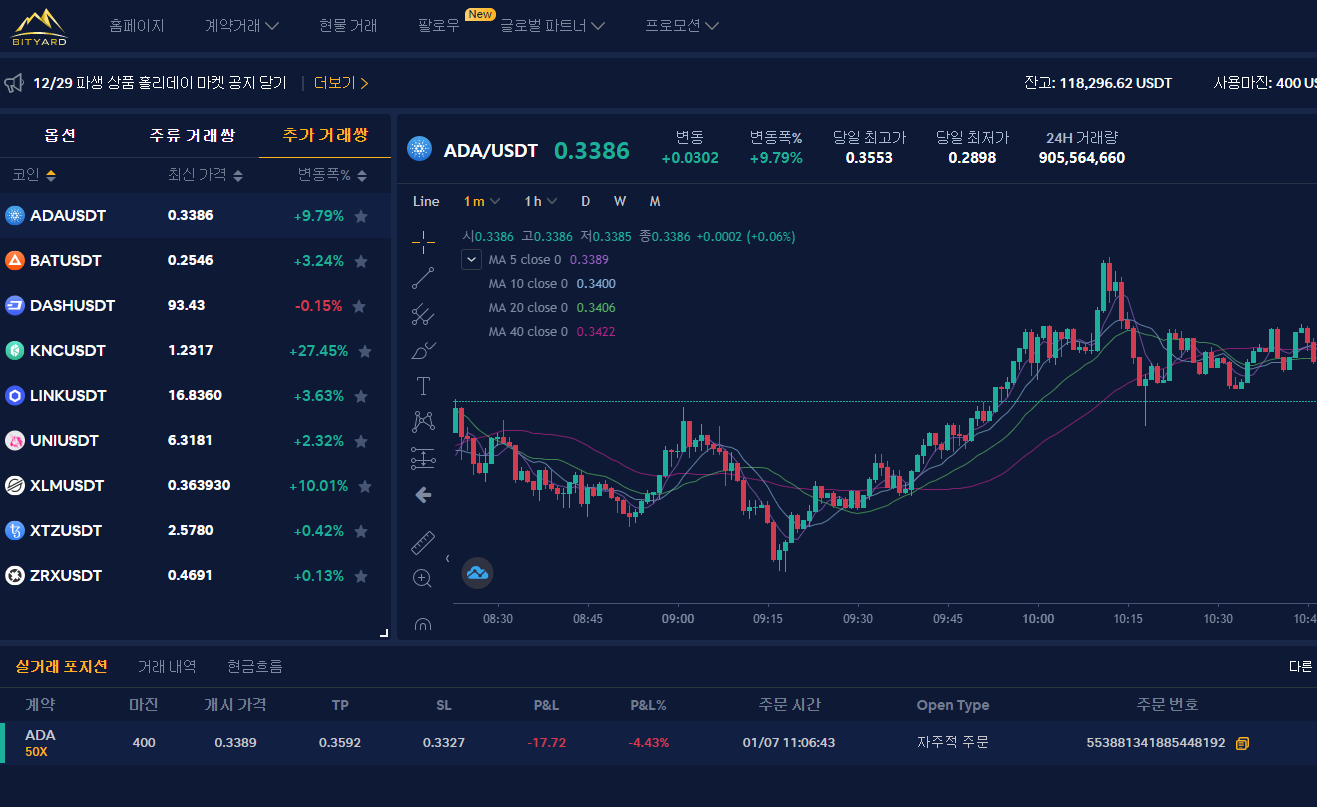The image size is (1317, 807).
Task: Click the BATUSDT coin icon
Action: pos(15,260)
